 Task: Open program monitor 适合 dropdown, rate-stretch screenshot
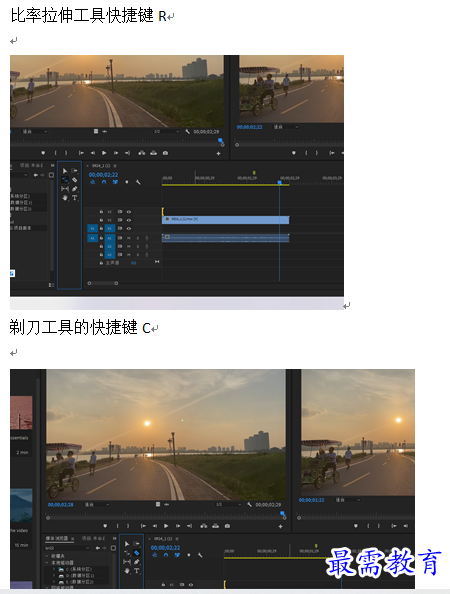[x=286, y=127]
